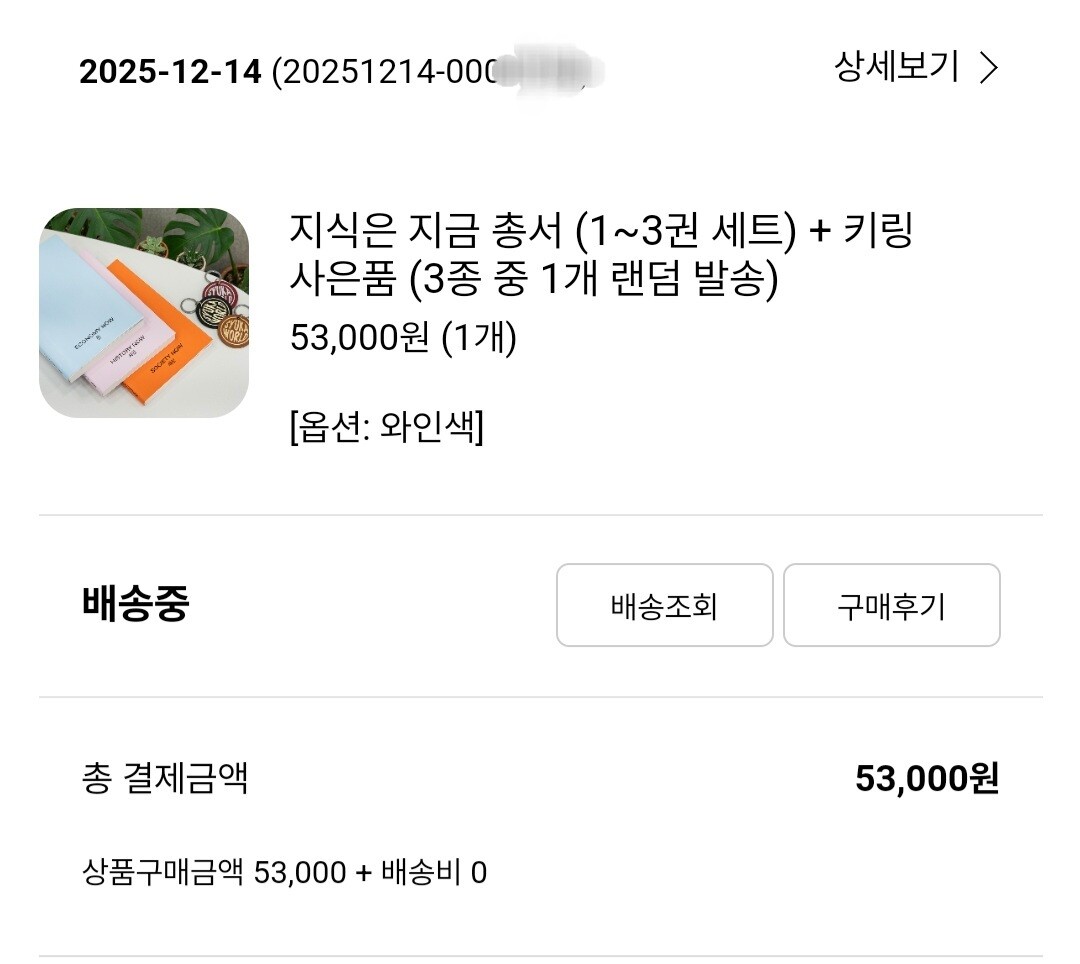Click the arrow icon beside 상세보기
The width and height of the screenshot is (1080, 964).
coord(988,68)
